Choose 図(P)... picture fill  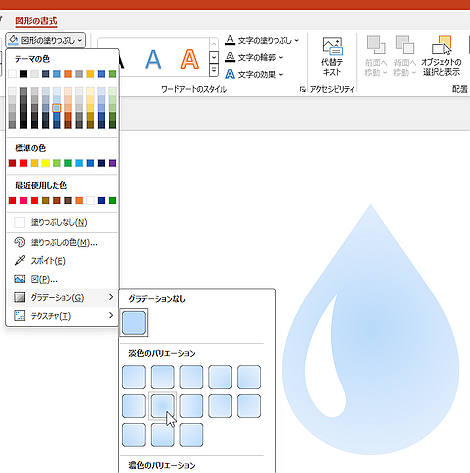pyautogui.click(x=63, y=279)
